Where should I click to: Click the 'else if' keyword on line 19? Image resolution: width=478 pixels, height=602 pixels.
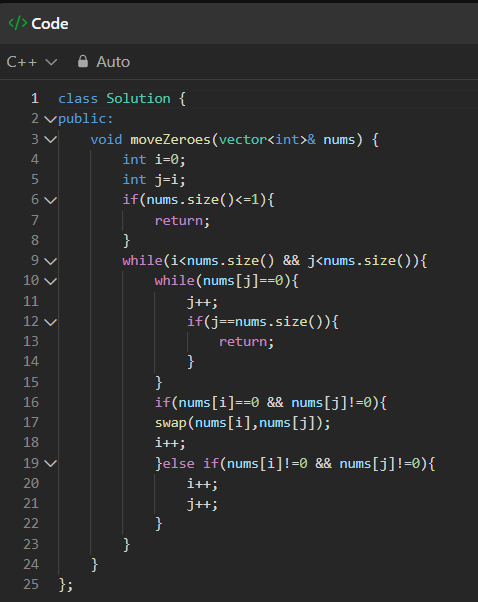[x=191, y=463]
